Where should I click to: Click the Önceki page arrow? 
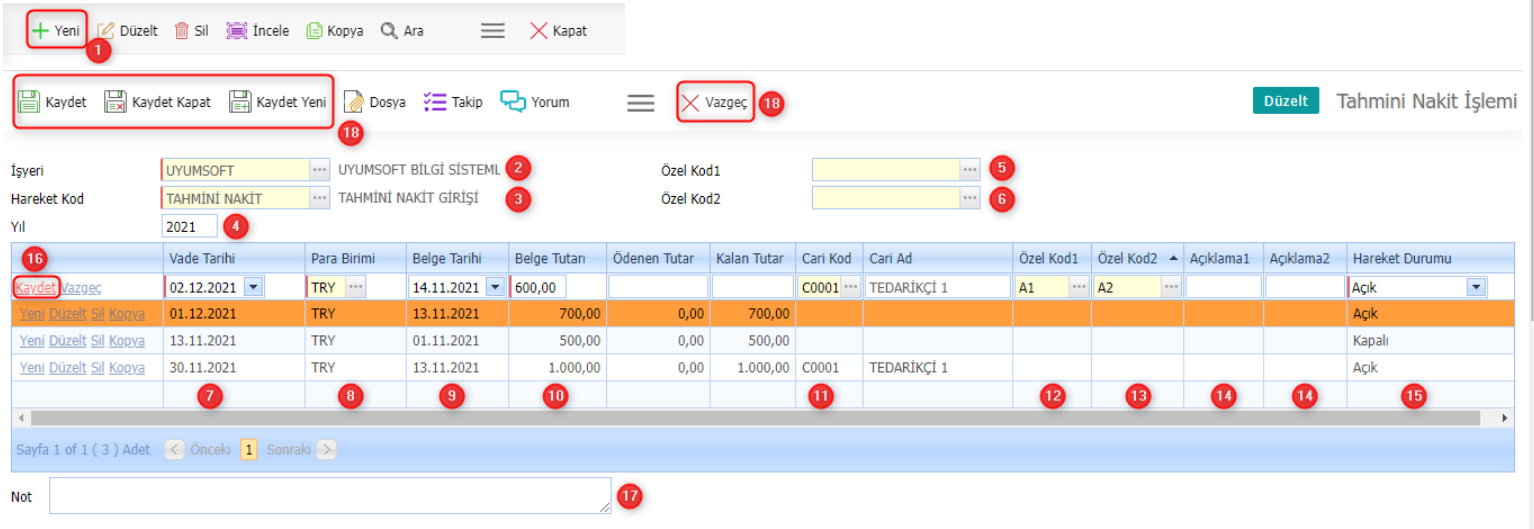pyautogui.click(x=174, y=450)
